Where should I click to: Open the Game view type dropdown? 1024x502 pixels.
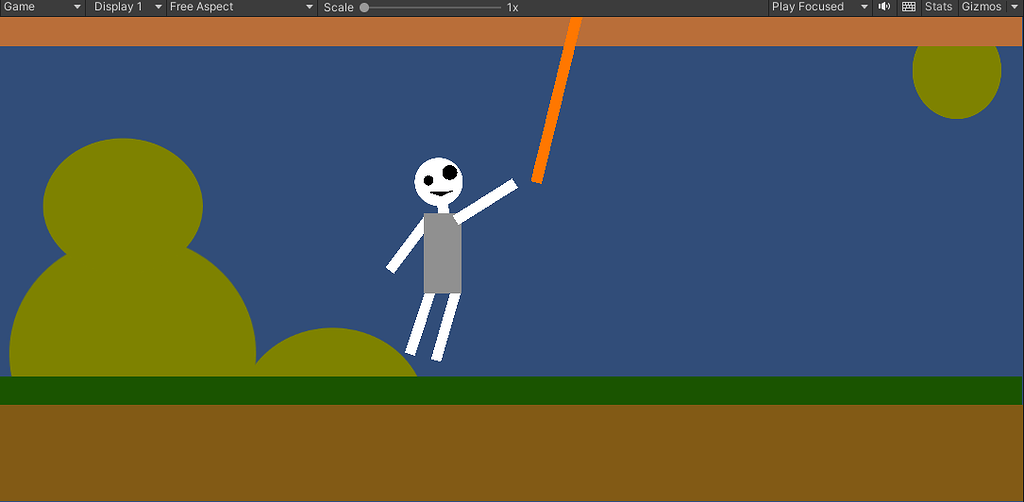(x=42, y=7)
